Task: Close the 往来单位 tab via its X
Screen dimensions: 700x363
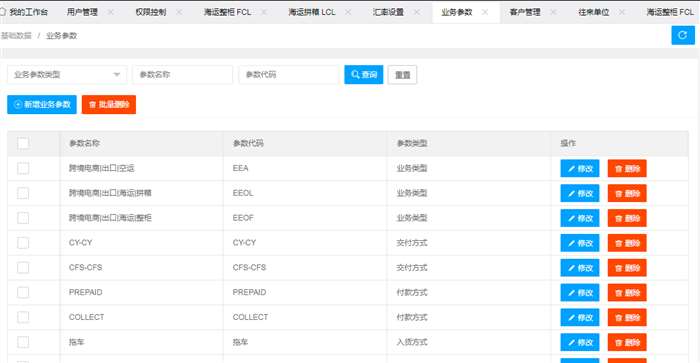Action: [x=622, y=12]
